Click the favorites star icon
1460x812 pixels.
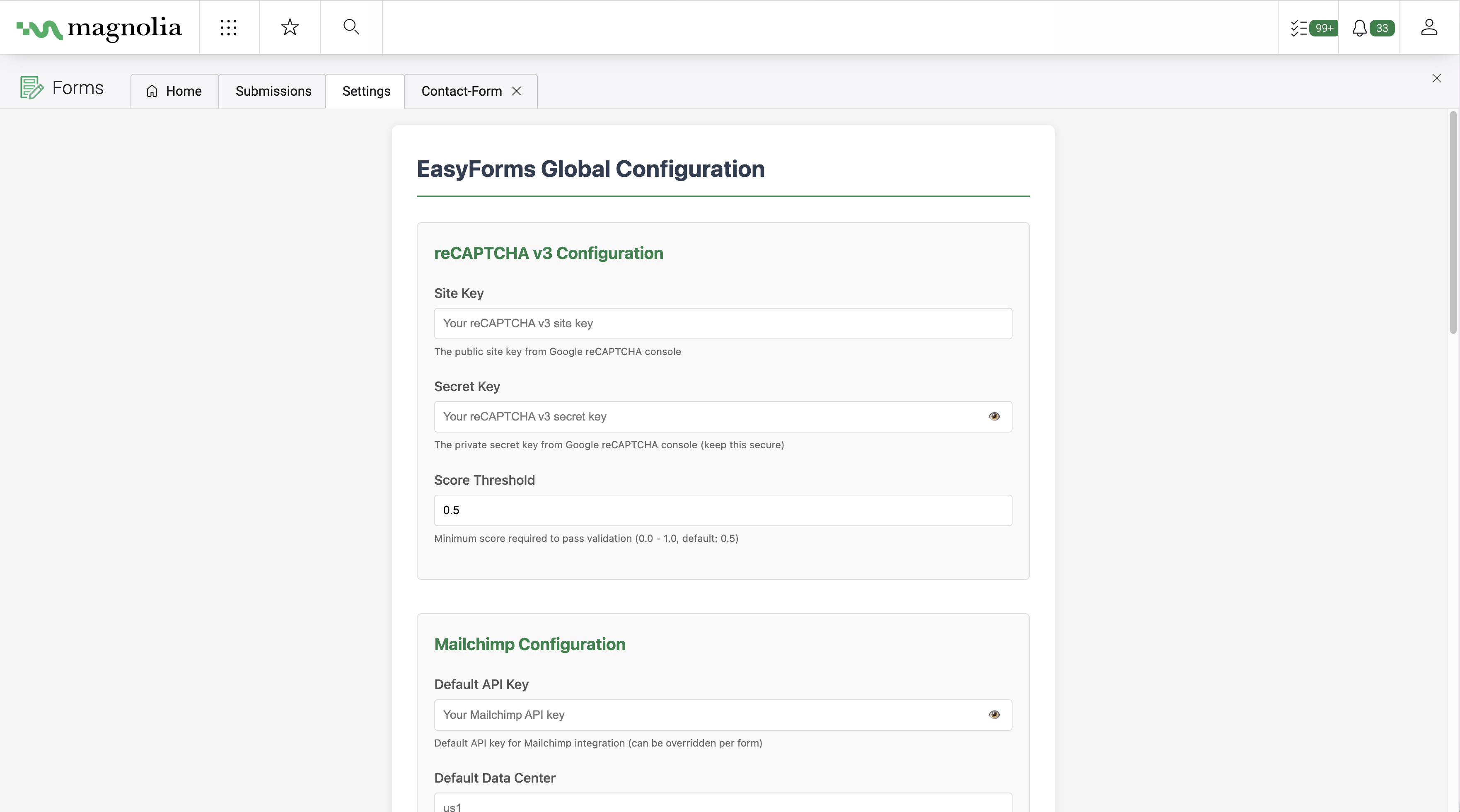(x=290, y=27)
